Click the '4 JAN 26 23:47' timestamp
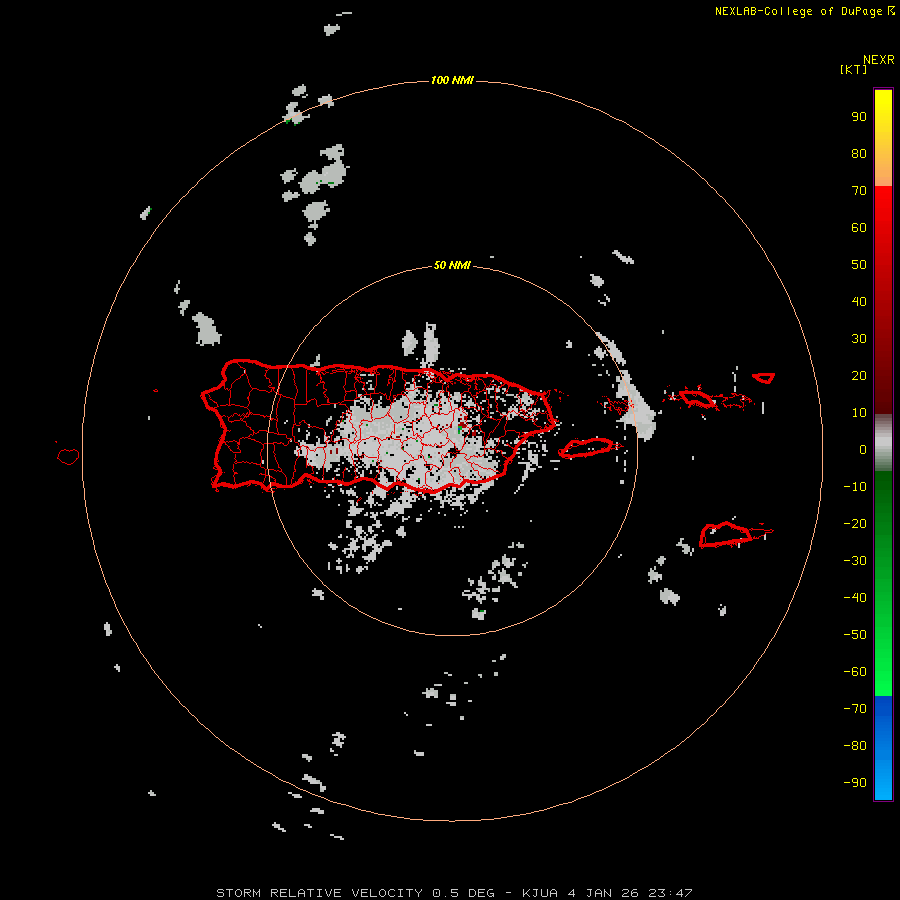This screenshot has width=900, height=900. click(x=630, y=893)
